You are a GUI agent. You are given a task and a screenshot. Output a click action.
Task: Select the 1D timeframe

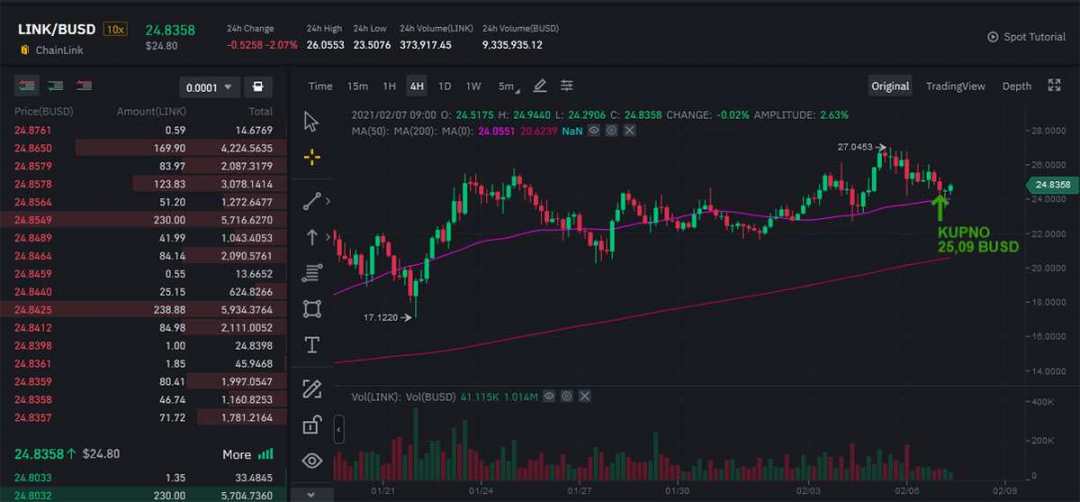(444, 86)
